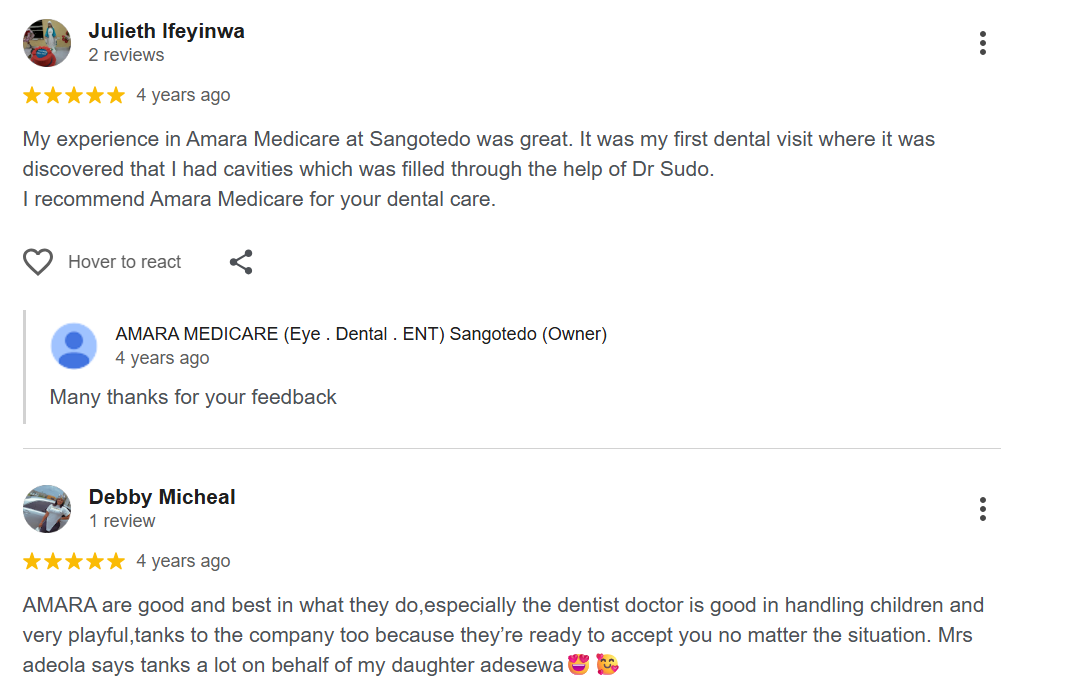Click Julieth's review "4 years ago" timestamp
This screenshot has width=1065, height=699.
click(x=183, y=95)
